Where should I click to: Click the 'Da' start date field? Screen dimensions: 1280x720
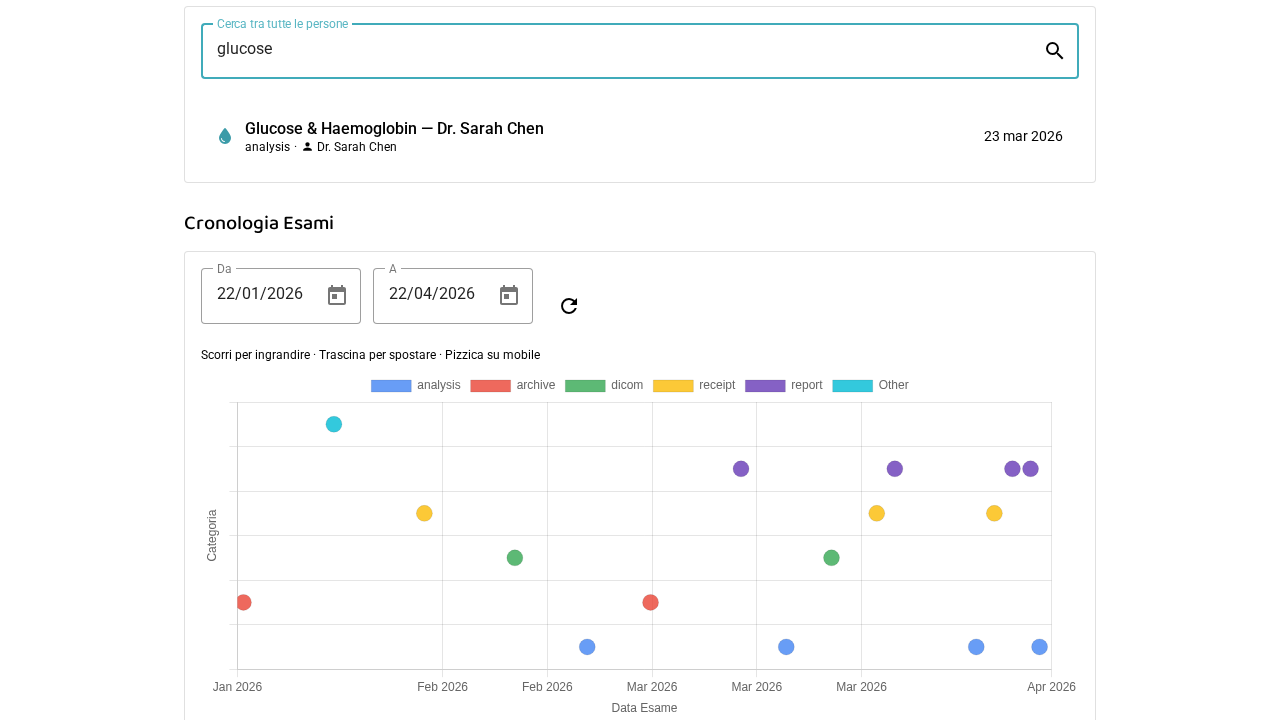click(x=260, y=294)
